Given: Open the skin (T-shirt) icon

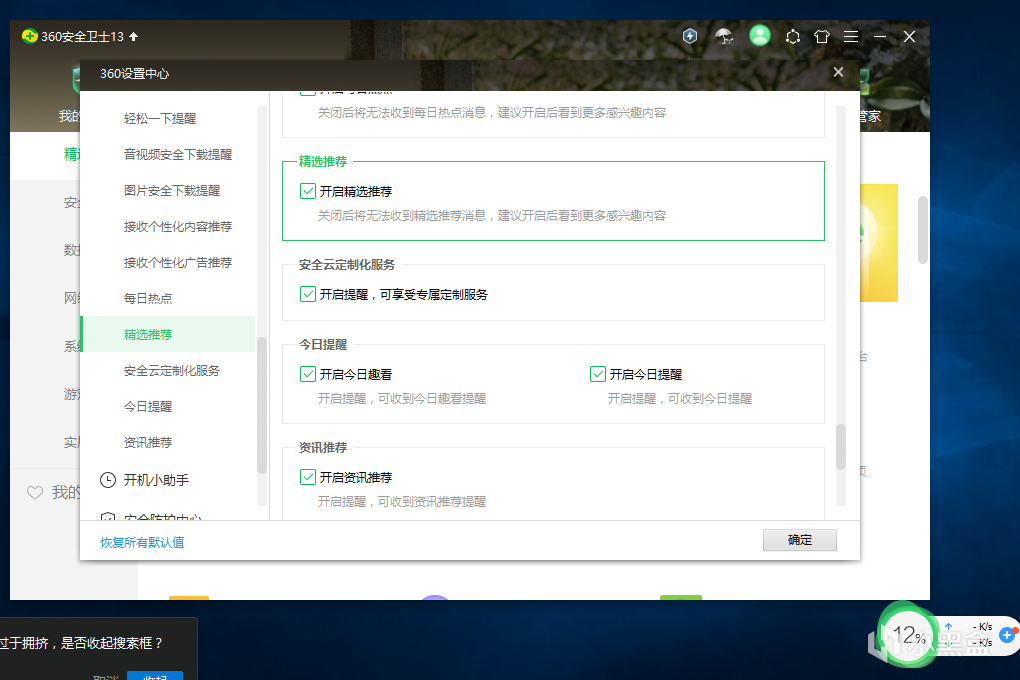Looking at the screenshot, I should coord(822,37).
